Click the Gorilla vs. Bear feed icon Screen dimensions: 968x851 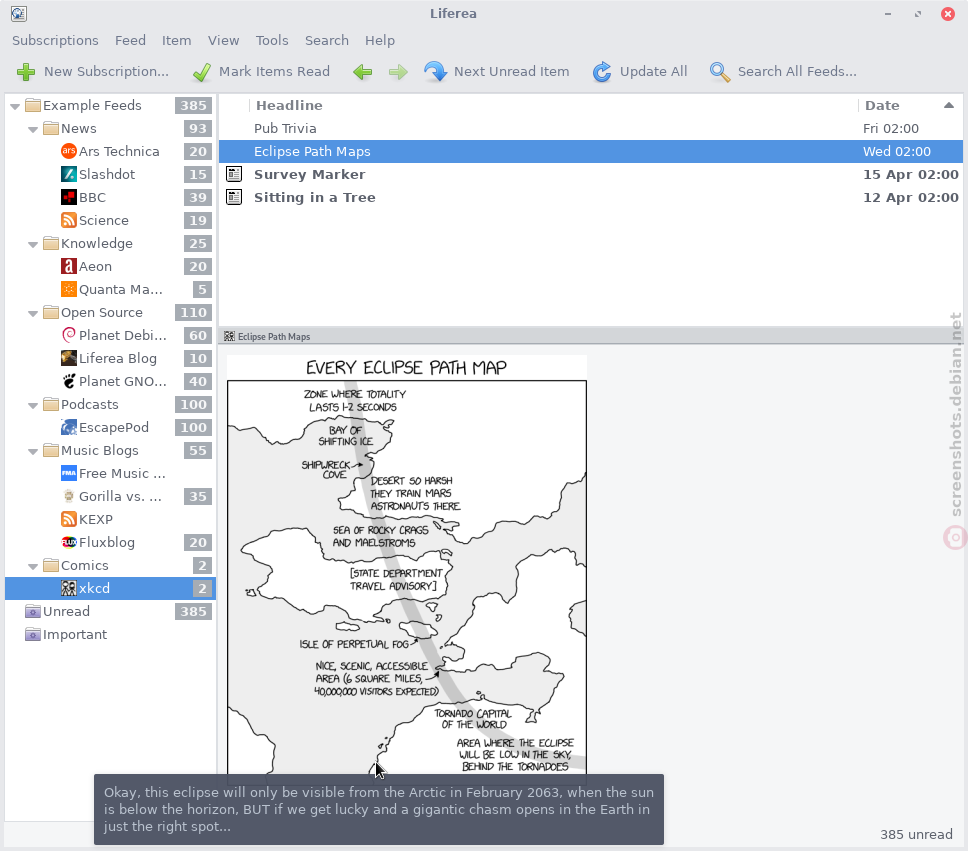[x=69, y=496]
